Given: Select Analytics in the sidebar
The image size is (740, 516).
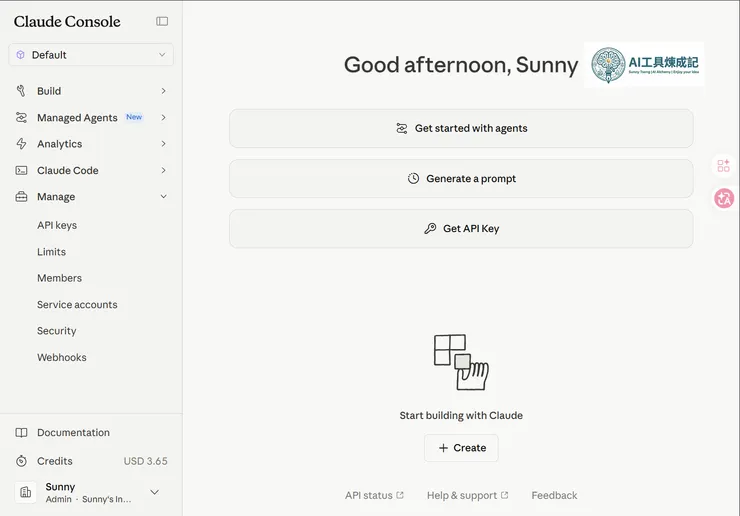Looking at the screenshot, I should click(59, 144).
